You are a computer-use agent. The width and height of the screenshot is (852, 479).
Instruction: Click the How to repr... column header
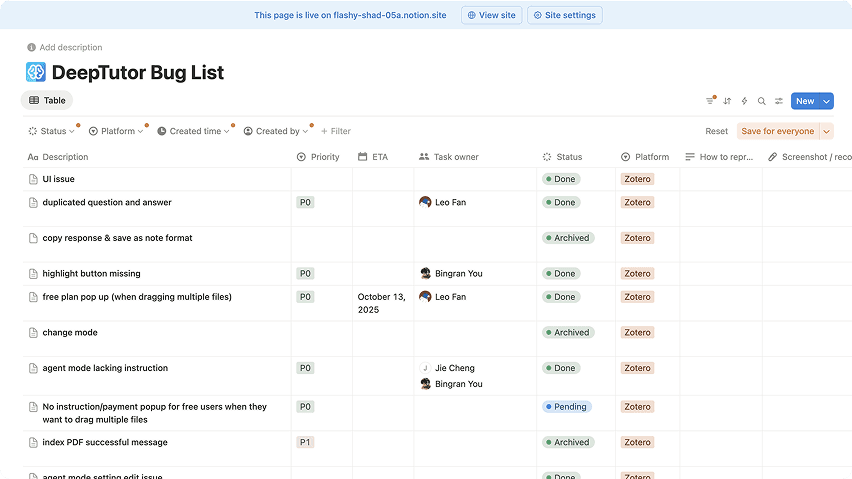pos(719,157)
